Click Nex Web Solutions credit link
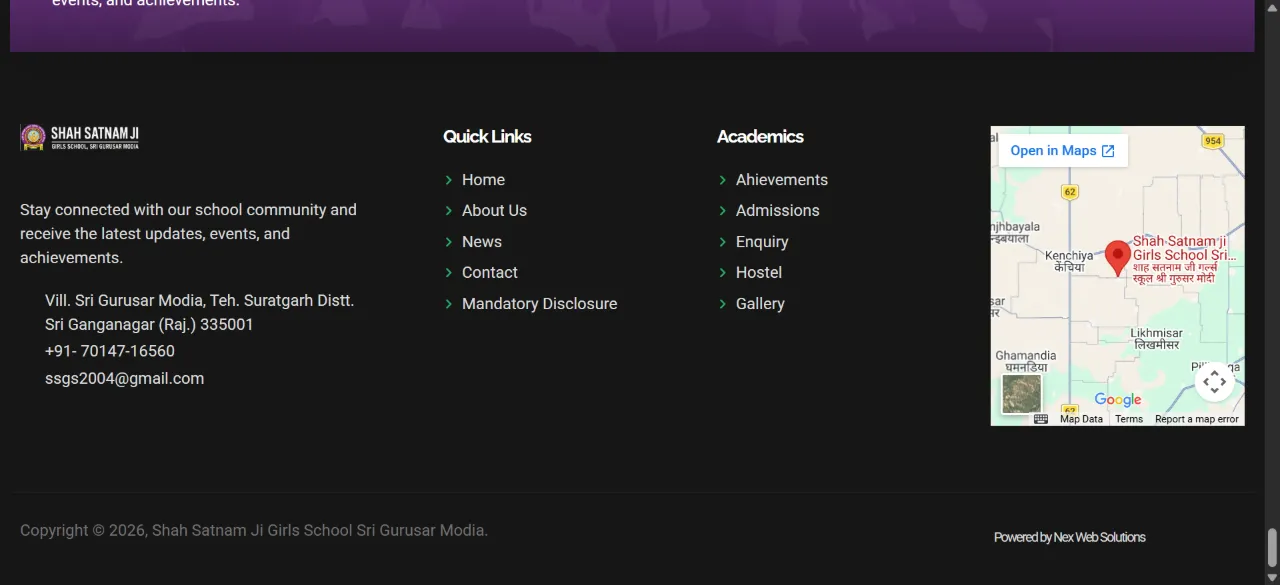The width and height of the screenshot is (1280, 585). coord(1099,538)
